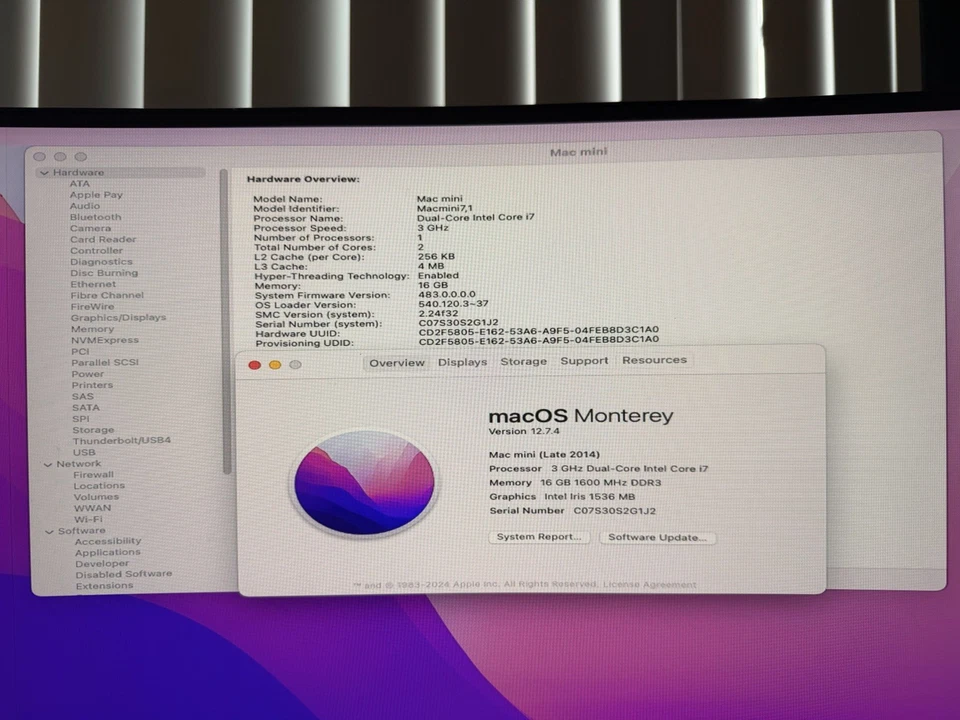Switch to the Storage tab
The image size is (960, 720).
523,362
